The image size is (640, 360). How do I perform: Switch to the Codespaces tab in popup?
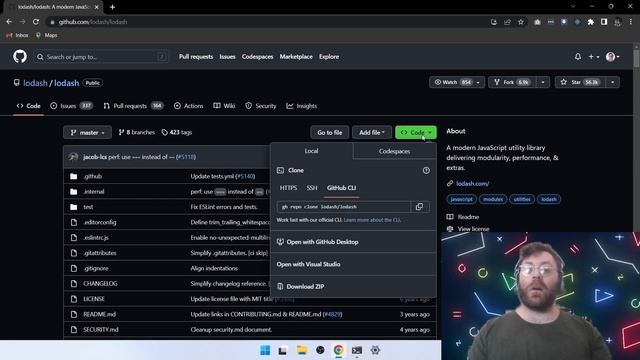[394, 151]
